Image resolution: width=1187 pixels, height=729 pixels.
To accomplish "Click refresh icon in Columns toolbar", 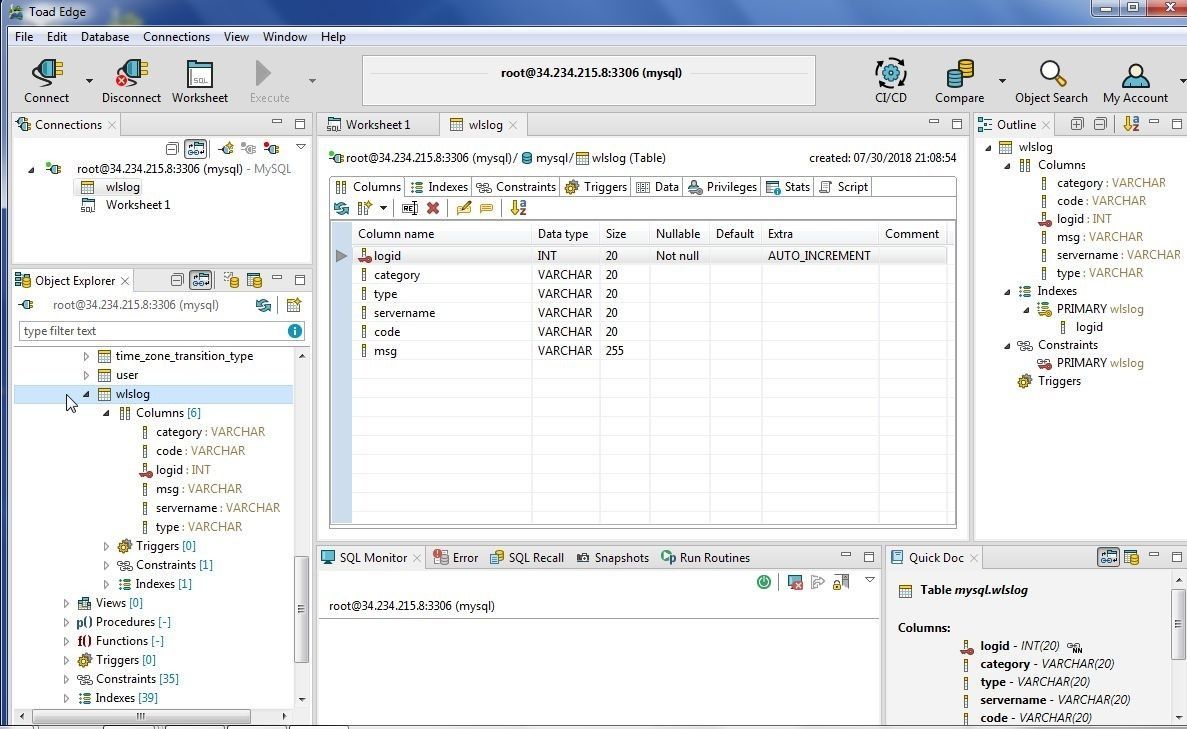I will [341, 208].
